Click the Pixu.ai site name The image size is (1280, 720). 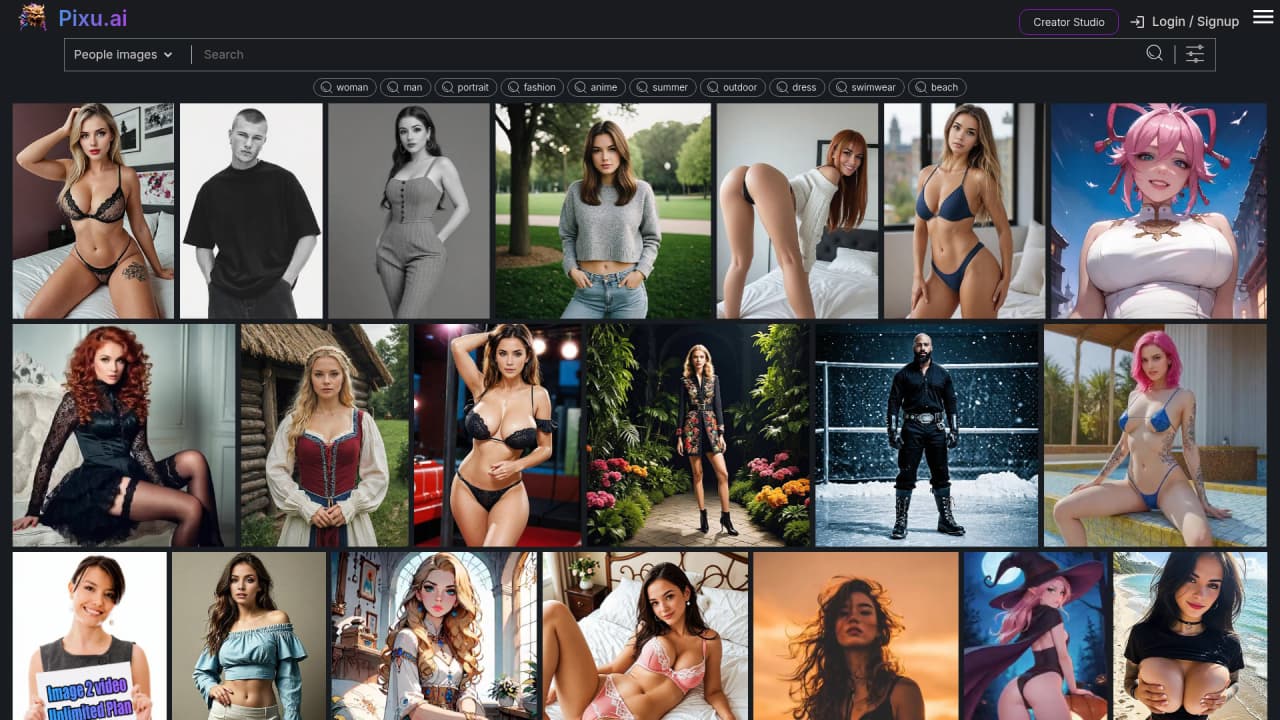[92, 18]
